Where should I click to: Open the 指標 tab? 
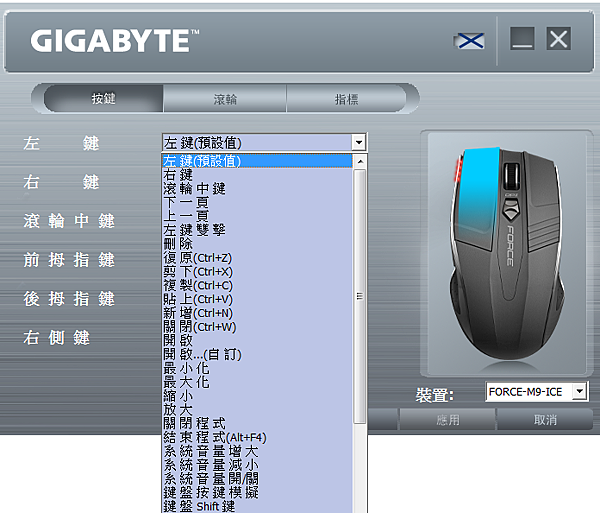pos(346,99)
